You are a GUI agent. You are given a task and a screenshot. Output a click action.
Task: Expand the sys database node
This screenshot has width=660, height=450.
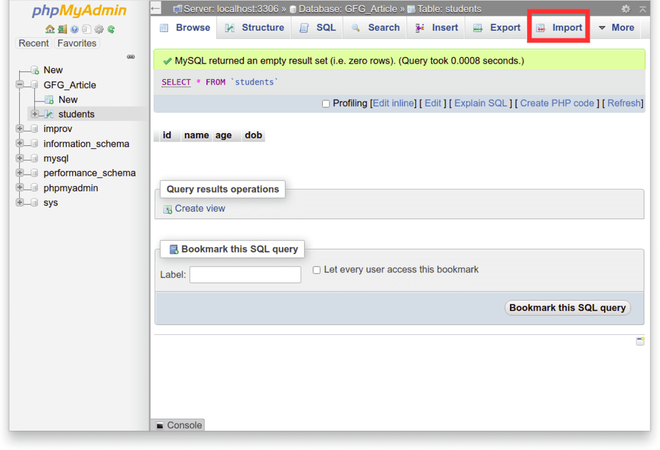[x=20, y=202]
